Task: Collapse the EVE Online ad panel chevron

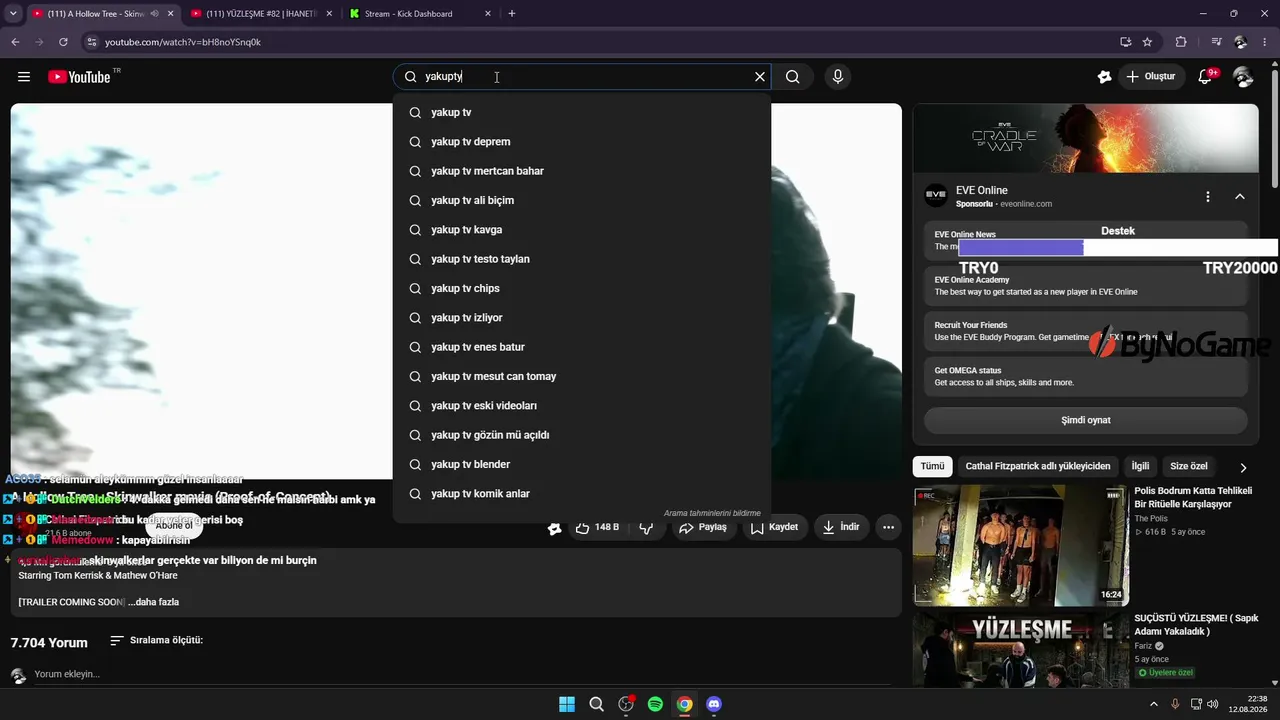Action: [x=1240, y=197]
